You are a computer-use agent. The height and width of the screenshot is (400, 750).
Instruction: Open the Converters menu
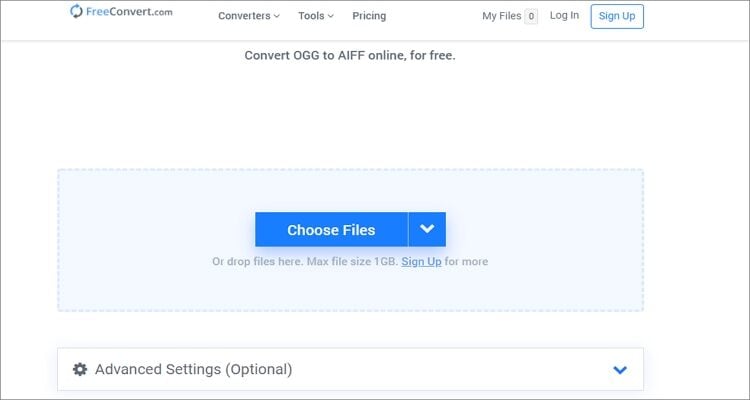pyautogui.click(x=243, y=16)
